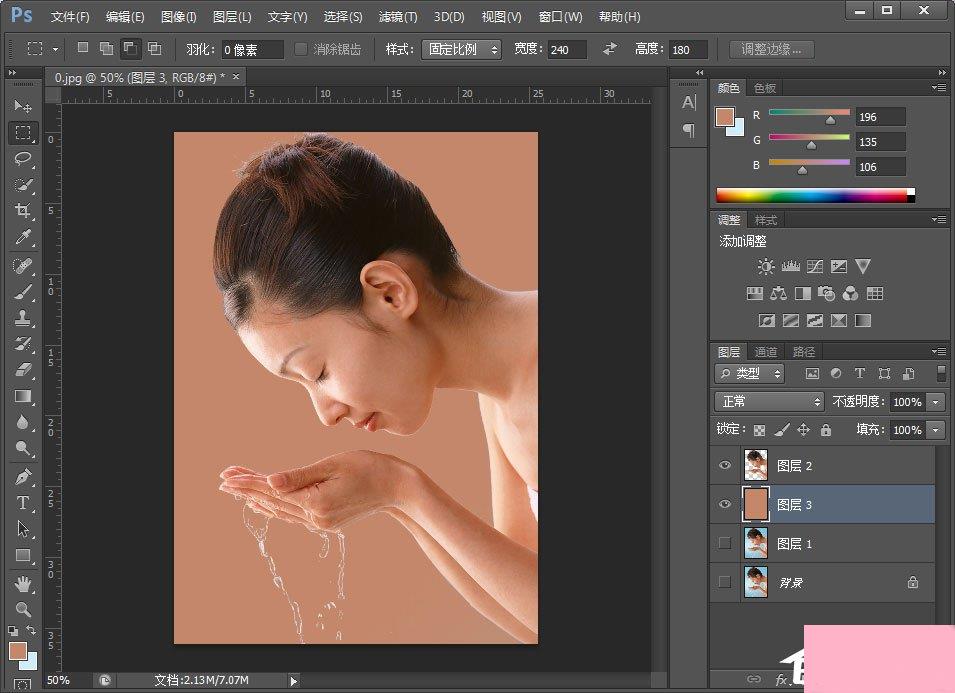Swap width and height values

(610, 49)
